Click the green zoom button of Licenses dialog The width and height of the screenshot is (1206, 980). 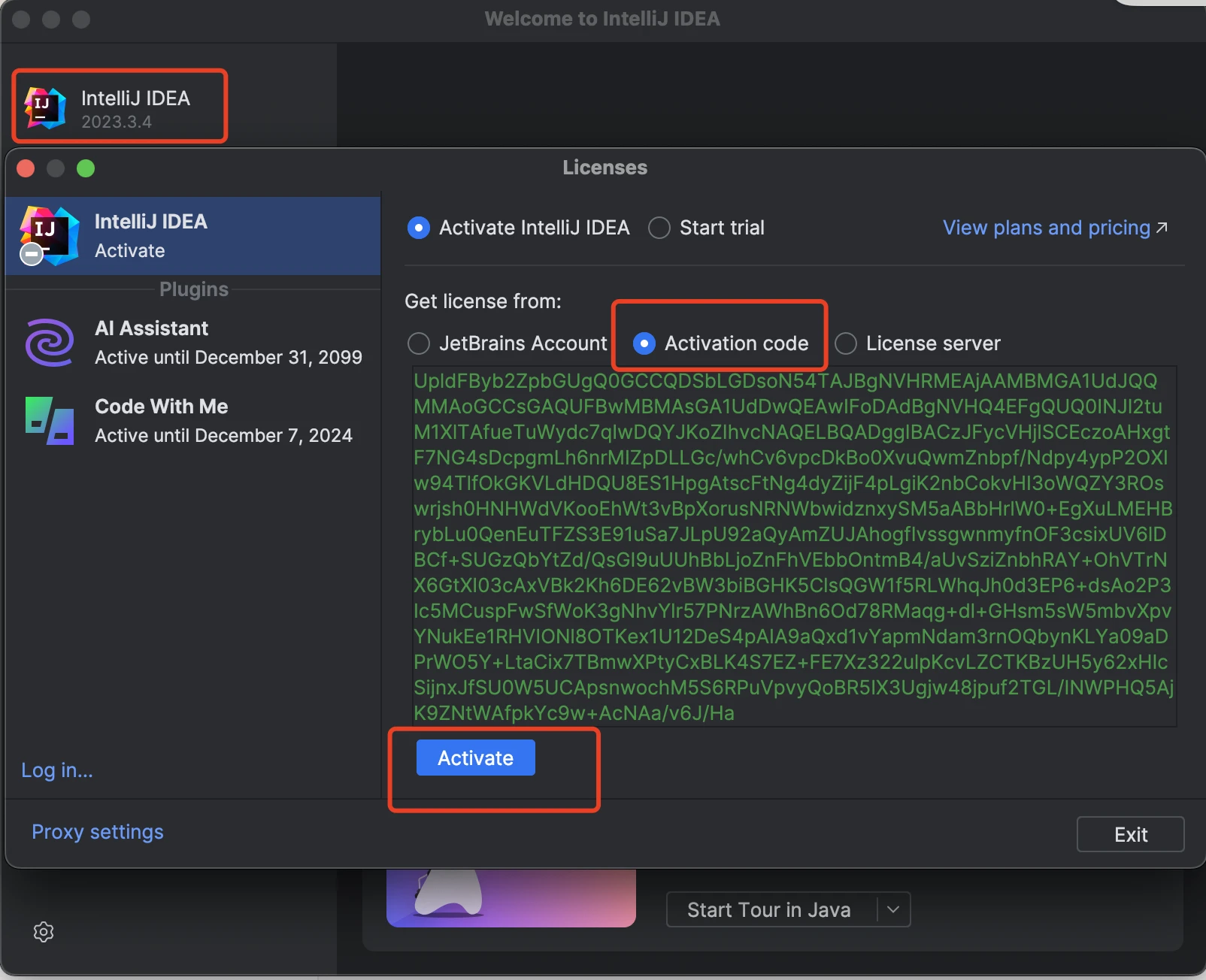[86, 168]
